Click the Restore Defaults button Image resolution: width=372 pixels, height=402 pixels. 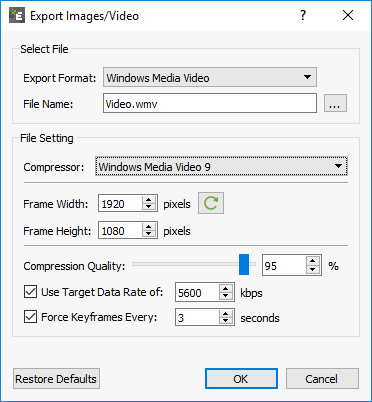56,379
